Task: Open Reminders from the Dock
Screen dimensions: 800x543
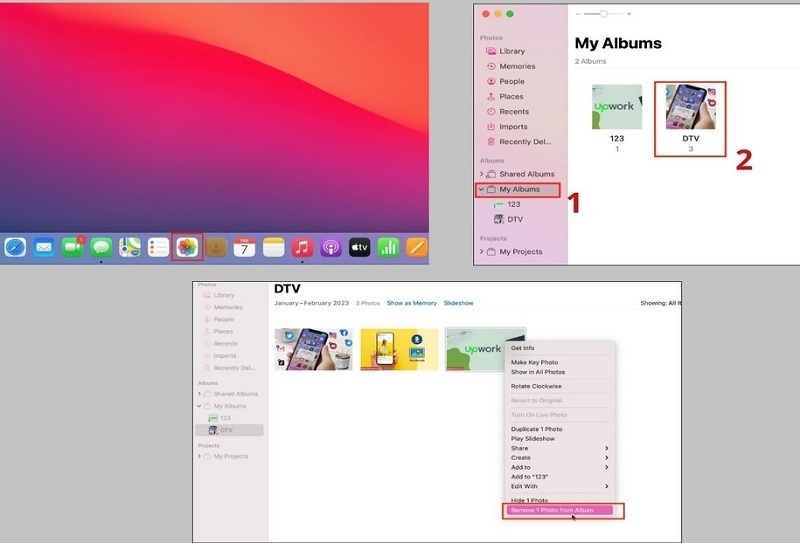Action: point(158,248)
